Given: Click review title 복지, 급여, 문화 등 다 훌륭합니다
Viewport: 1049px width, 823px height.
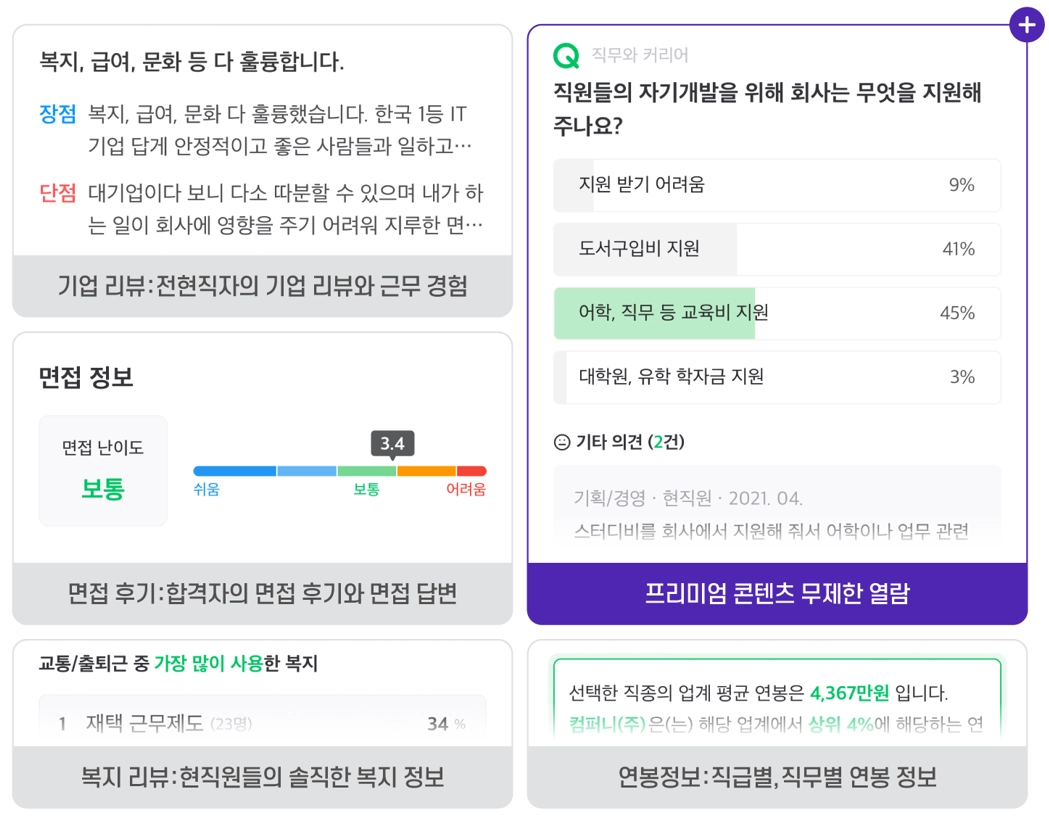Looking at the screenshot, I should click(192, 62).
